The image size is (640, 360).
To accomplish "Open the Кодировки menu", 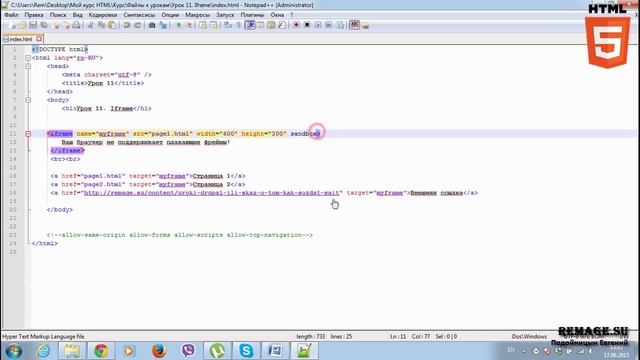I will click(x=103, y=15).
